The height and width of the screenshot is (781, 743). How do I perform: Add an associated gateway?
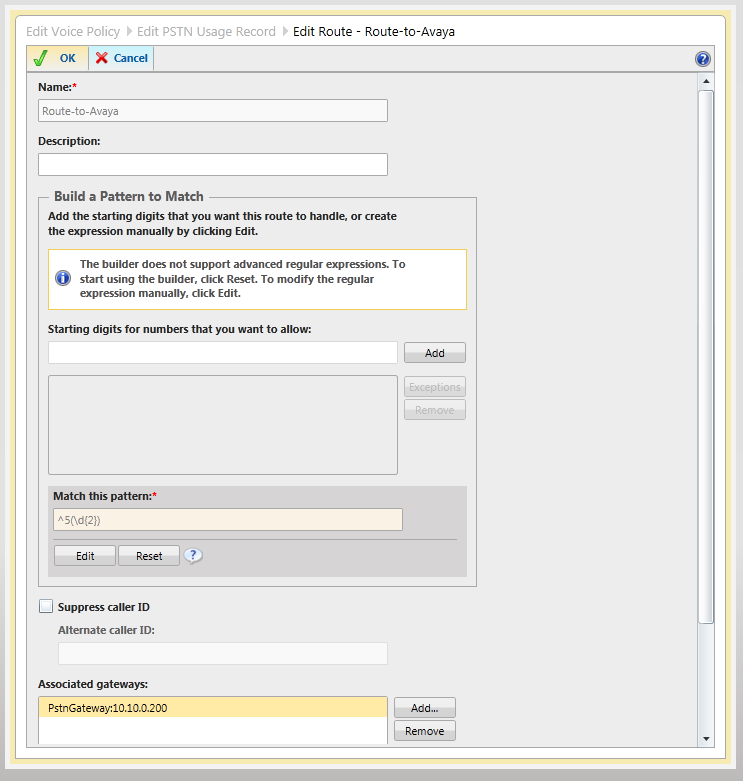425,708
